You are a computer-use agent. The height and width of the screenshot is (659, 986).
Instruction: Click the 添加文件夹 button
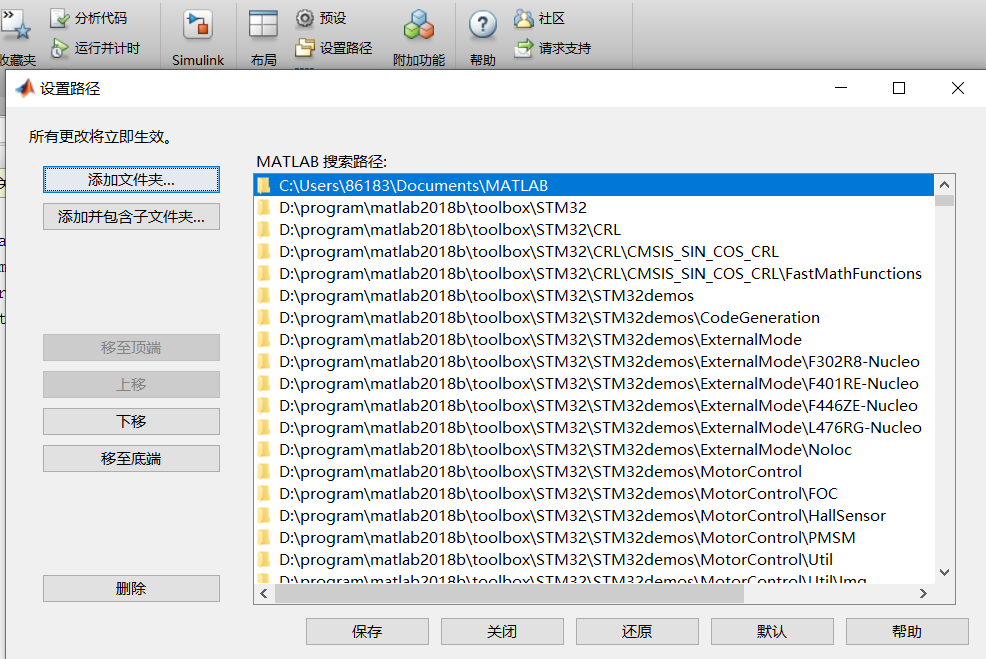[130, 179]
